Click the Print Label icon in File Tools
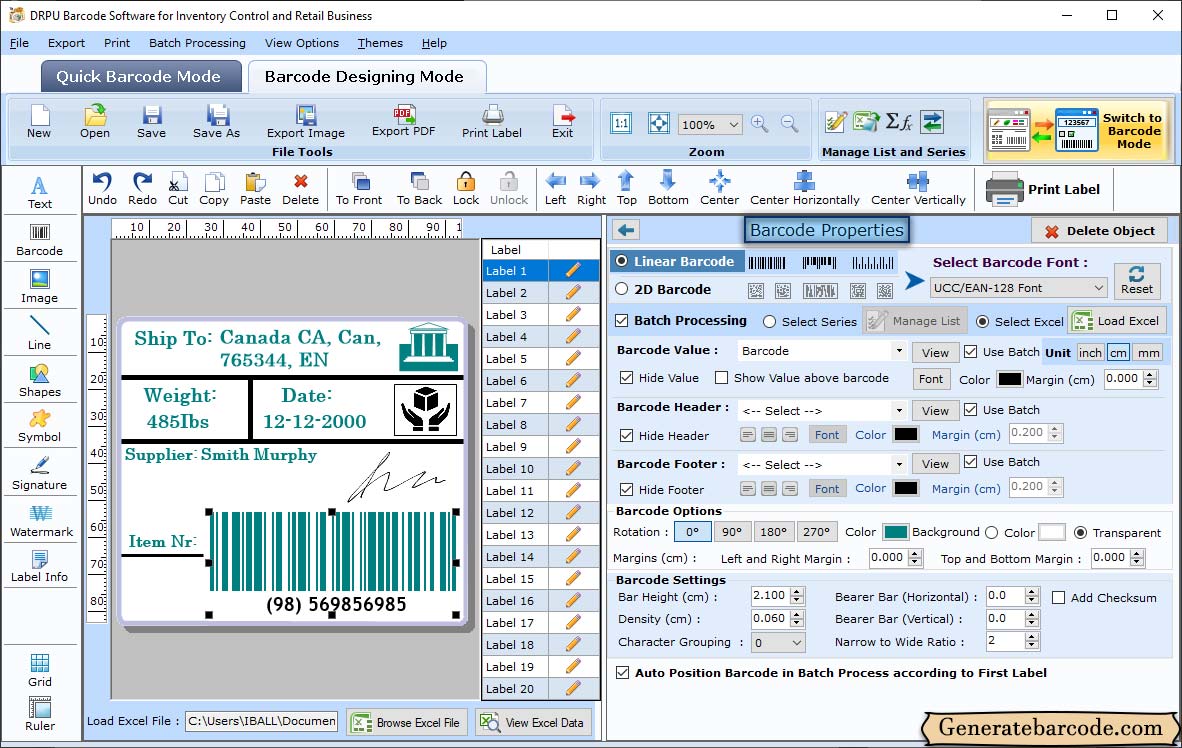Screen dimensions: 1182x748 click(x=491, y=122)
